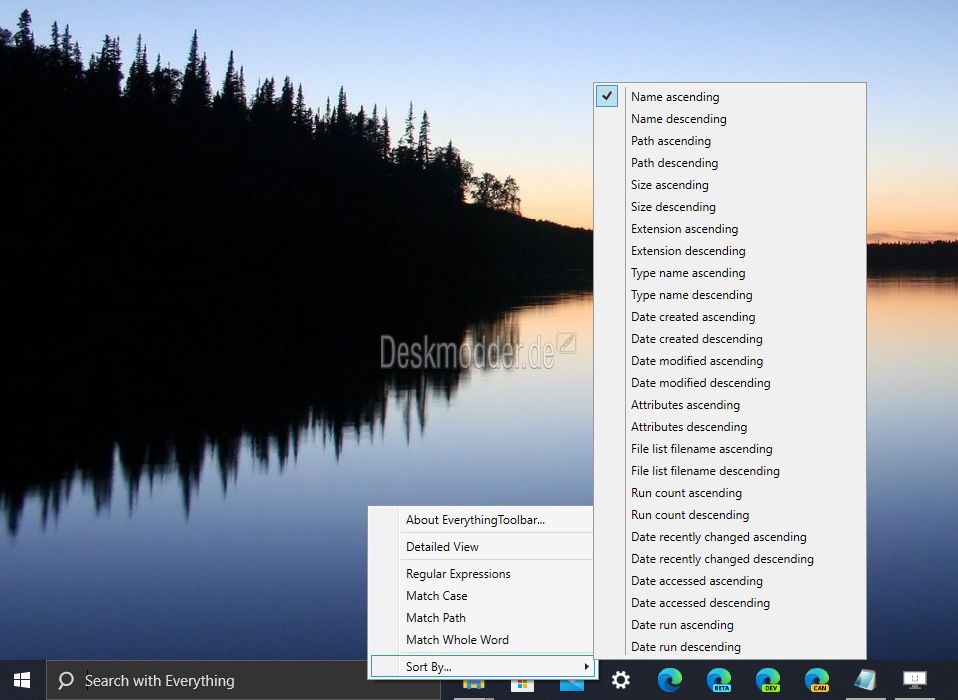Open the monitor smiley icon in taskbar
958x700 pixels.
[x=915, y=680]
